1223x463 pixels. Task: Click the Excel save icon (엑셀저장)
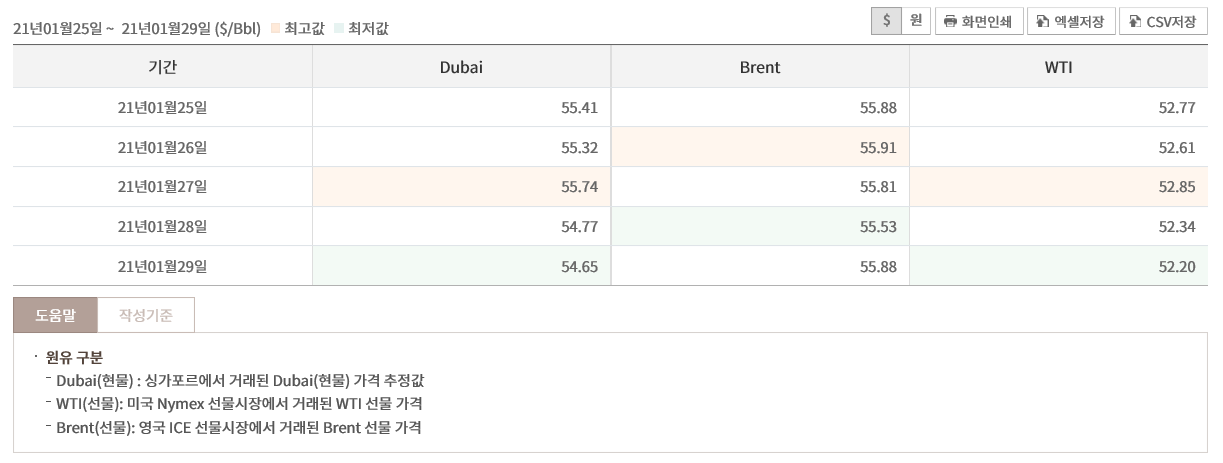pos(1042,21)
